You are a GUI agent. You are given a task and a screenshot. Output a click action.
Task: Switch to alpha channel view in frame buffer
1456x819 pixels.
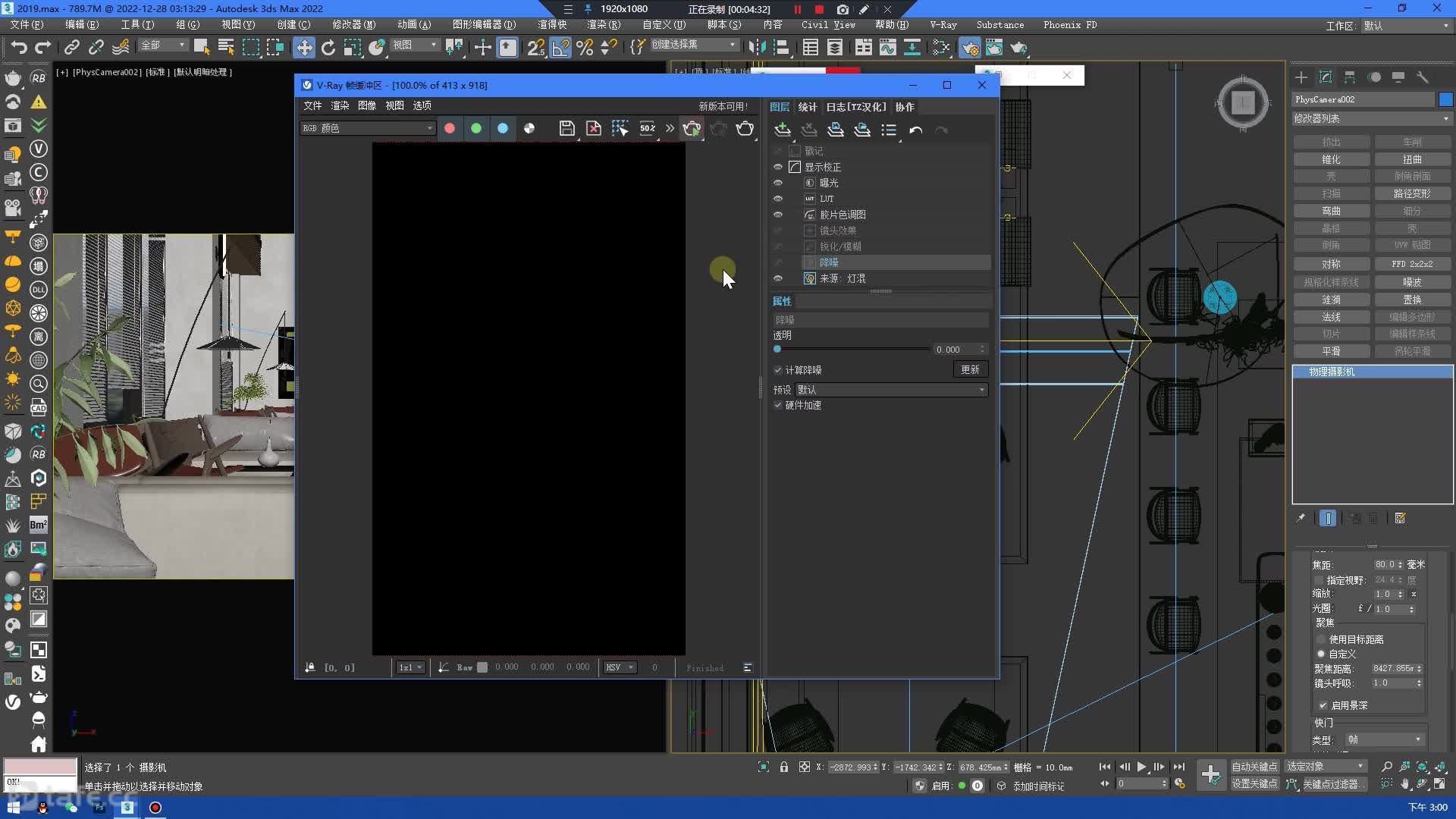click(529, 128)
